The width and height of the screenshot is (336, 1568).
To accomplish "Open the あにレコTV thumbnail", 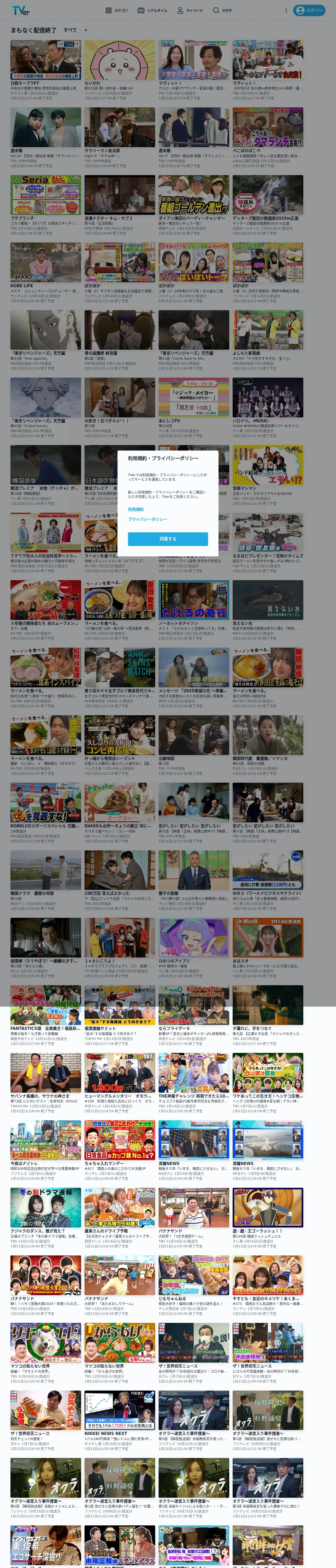I will [194, 398].
